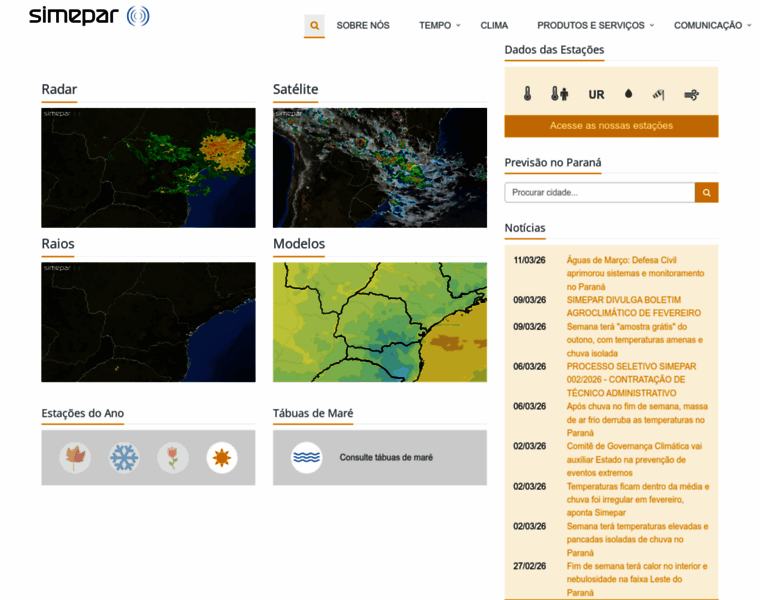Go to the SOBRE NÓS page
Image resolution: width=760 pixels, height=600 pixels.
363,25
